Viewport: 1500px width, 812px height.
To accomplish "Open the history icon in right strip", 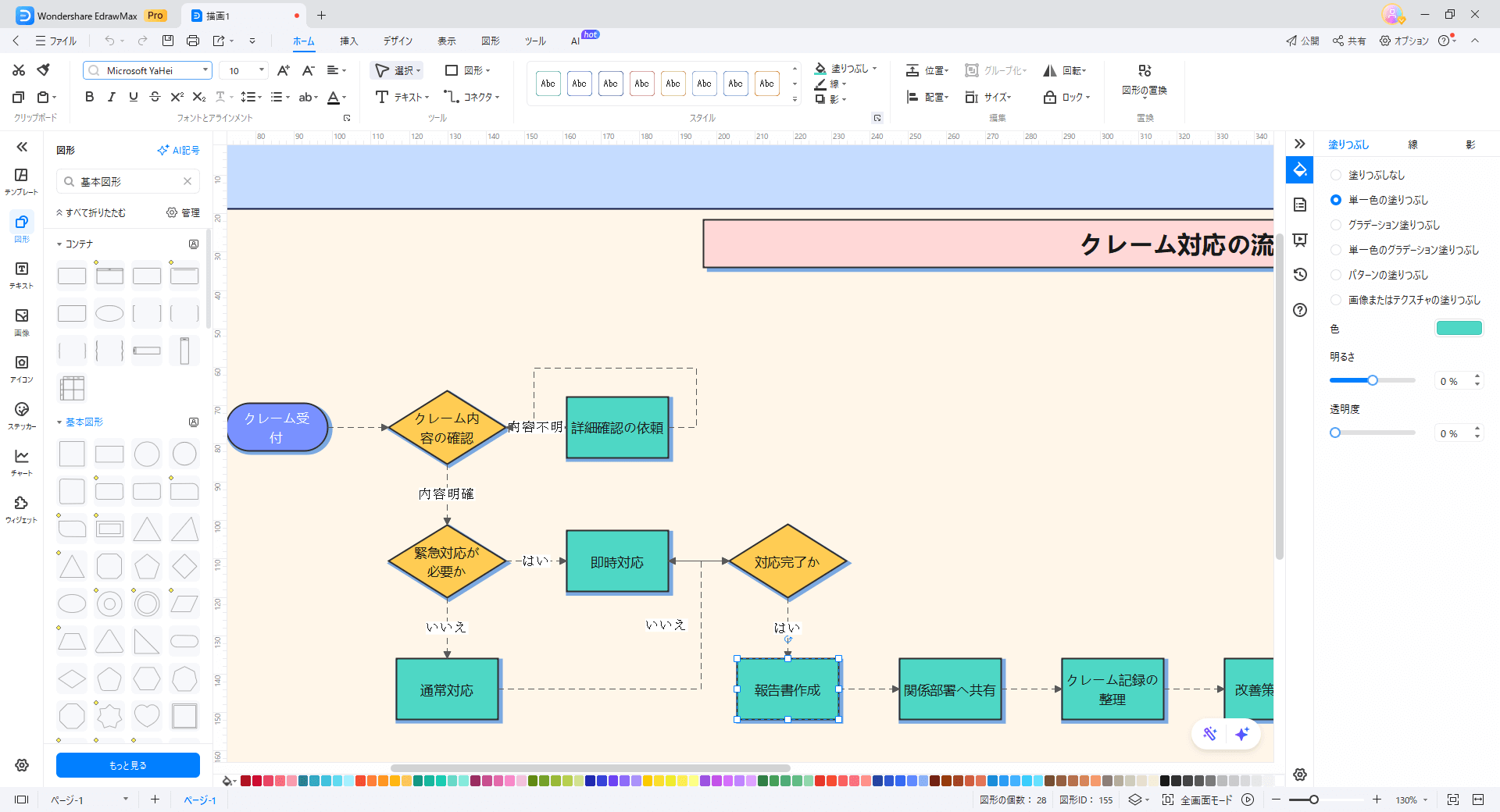I will [1300, 275].
